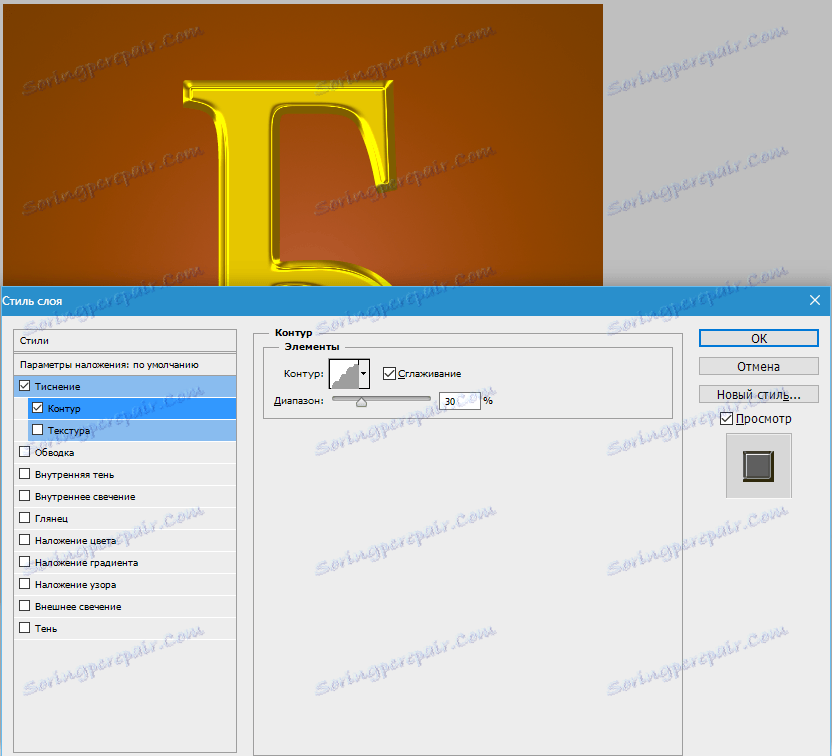Enable the Наложение градиента checkbox
The height and width of the screenshot is (756, 832).
pos(24,561)
